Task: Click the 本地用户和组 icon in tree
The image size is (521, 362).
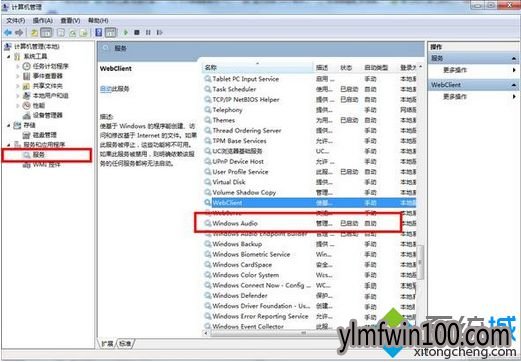Action: click(x=27, y=96)
